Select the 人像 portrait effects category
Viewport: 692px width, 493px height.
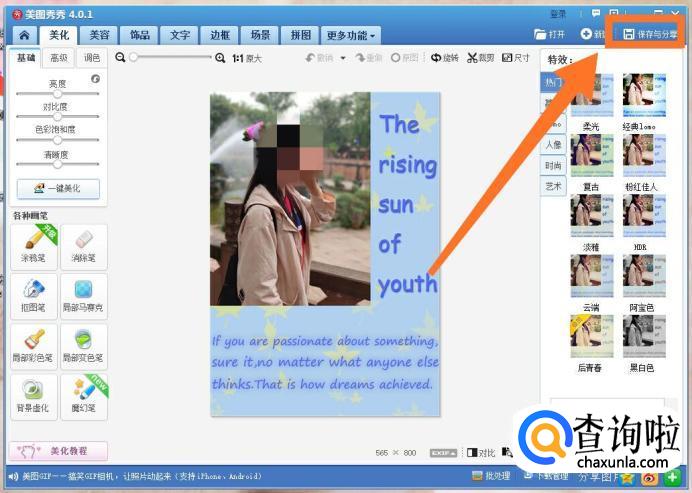click(553, 144)
